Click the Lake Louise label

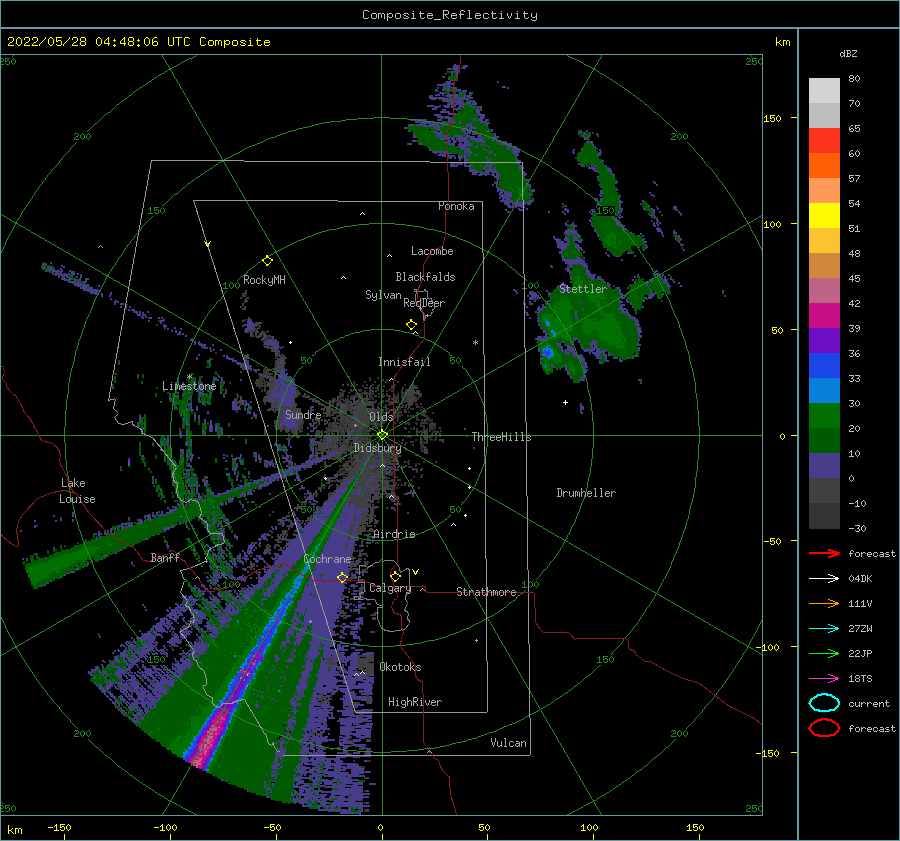point(77,491)
